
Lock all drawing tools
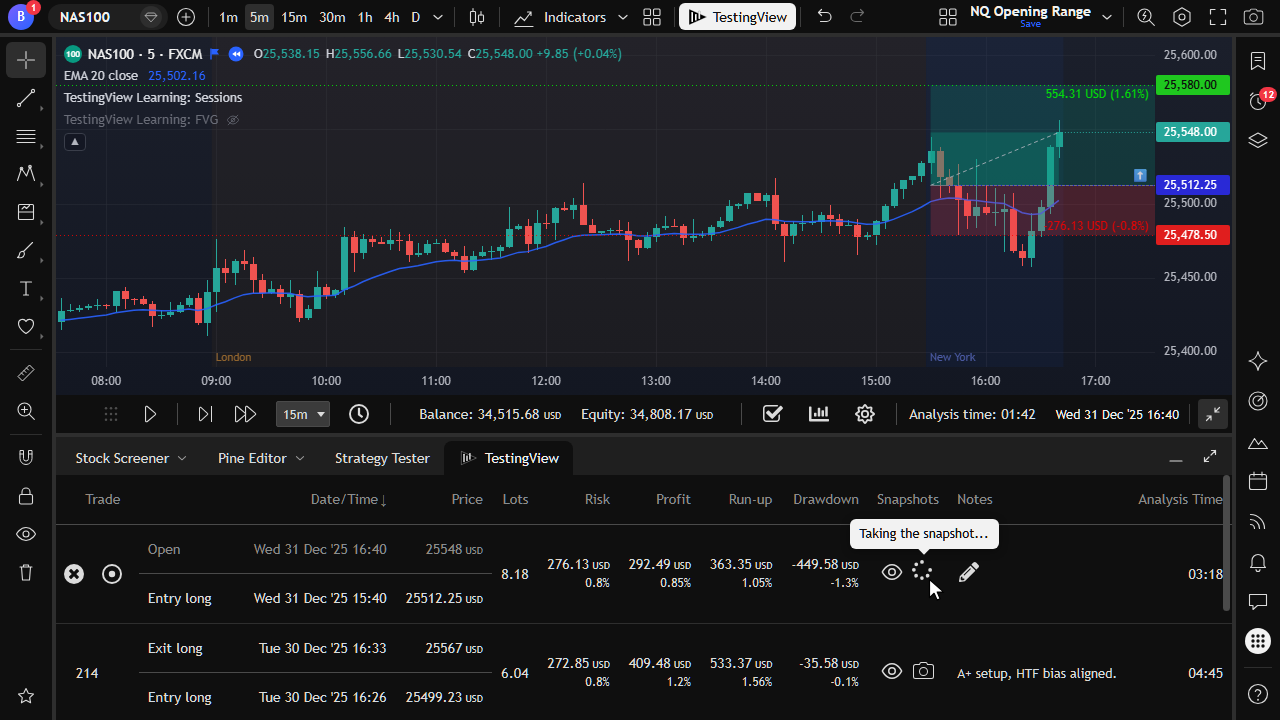click(26, 495)
